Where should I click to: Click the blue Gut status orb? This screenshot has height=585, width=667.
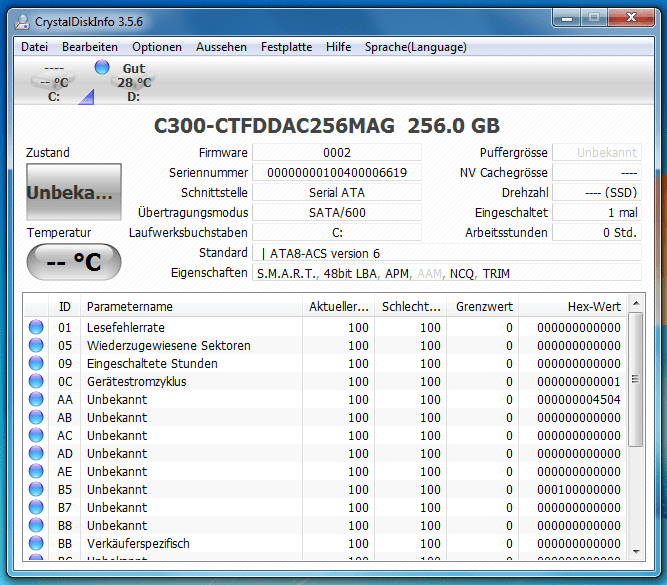coord(102,67)
